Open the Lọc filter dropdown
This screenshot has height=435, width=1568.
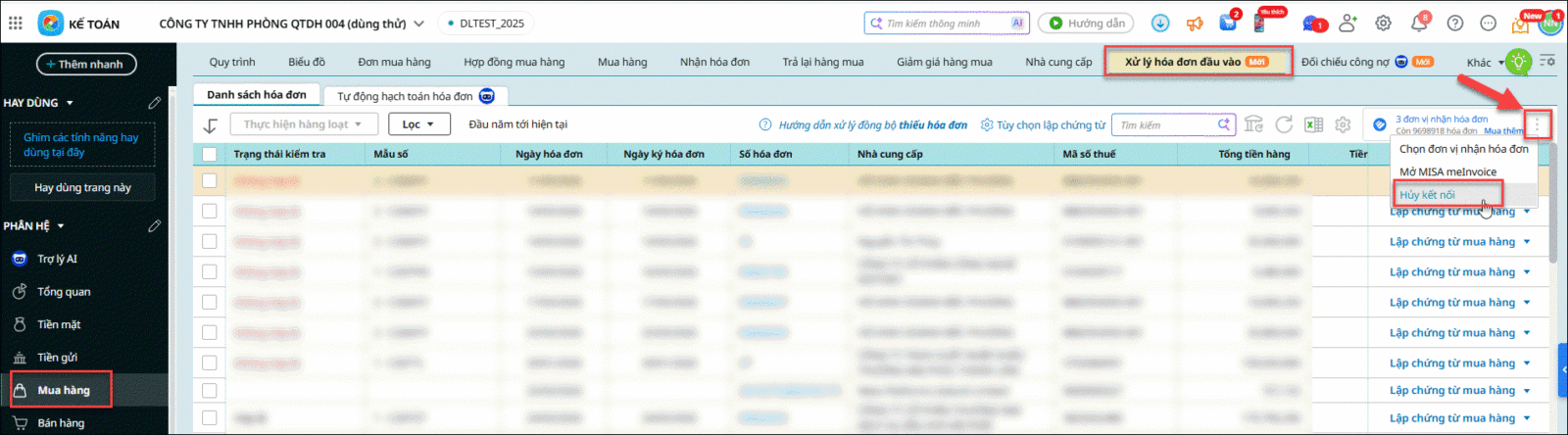418,124
